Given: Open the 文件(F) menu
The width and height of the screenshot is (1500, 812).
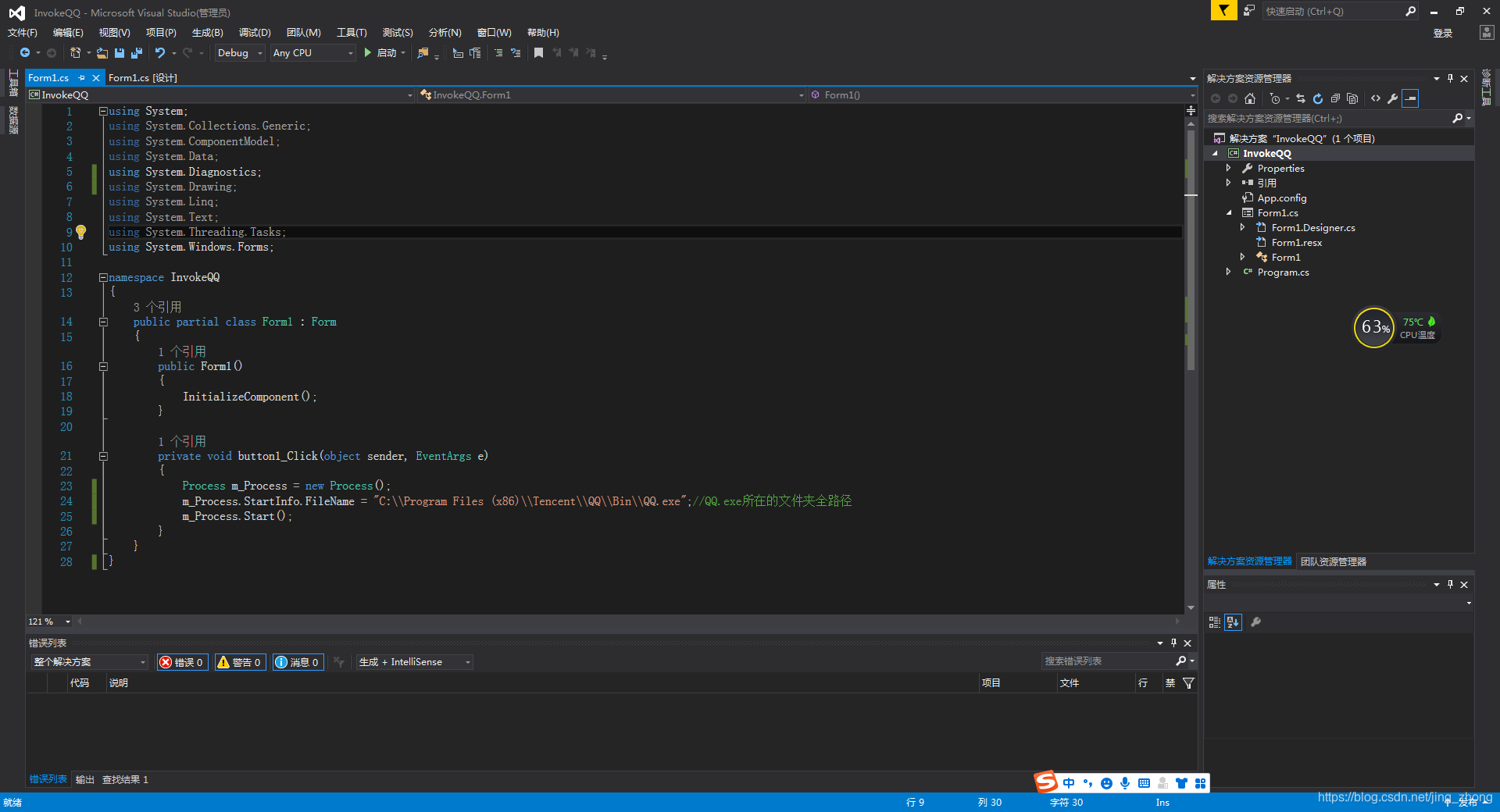Looking at the screenshot, I should click(x=23, y=33).
